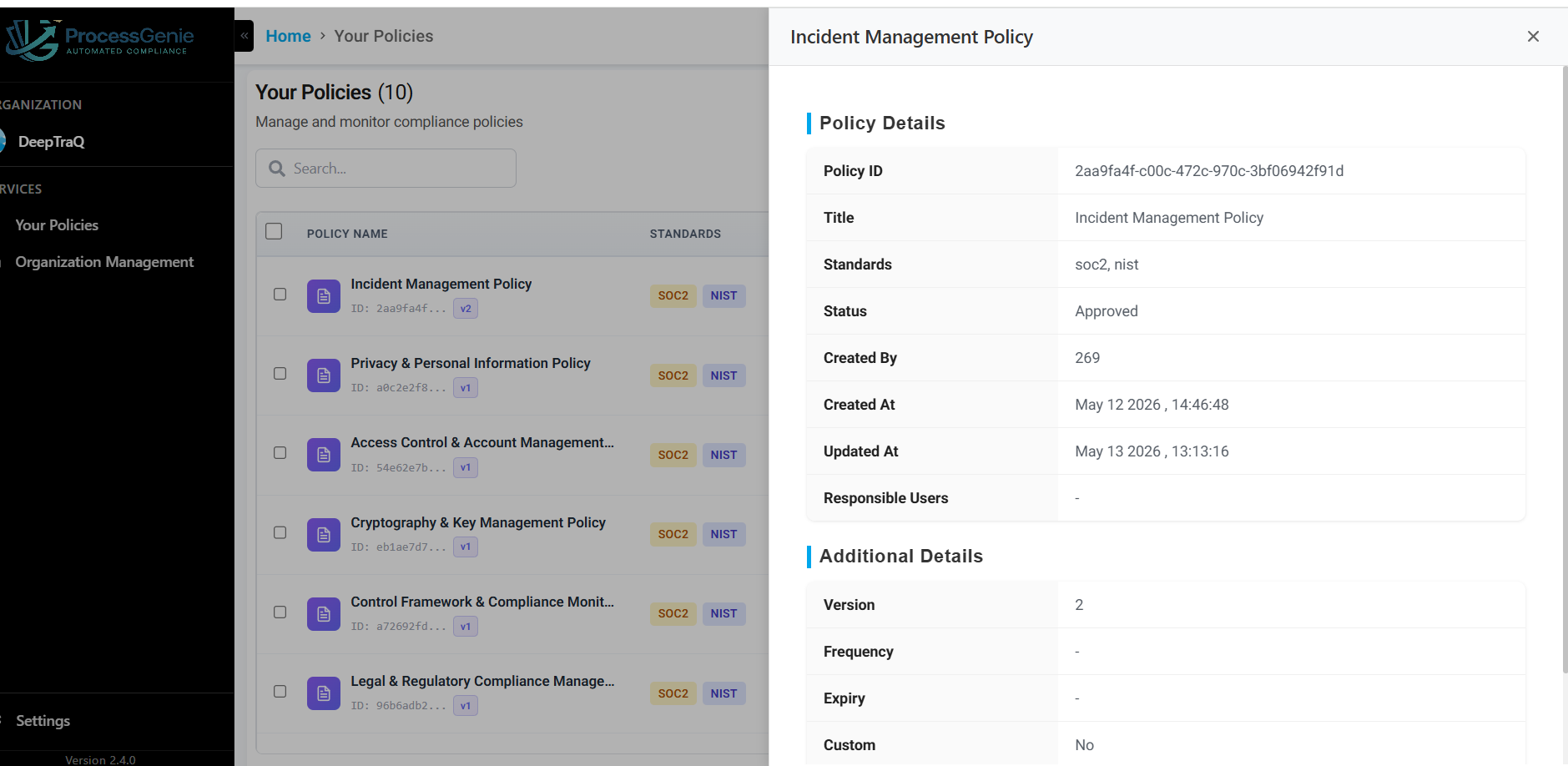Open Incident Management Policy row title
Screen dimensions: 1568x766
[441, 284]
